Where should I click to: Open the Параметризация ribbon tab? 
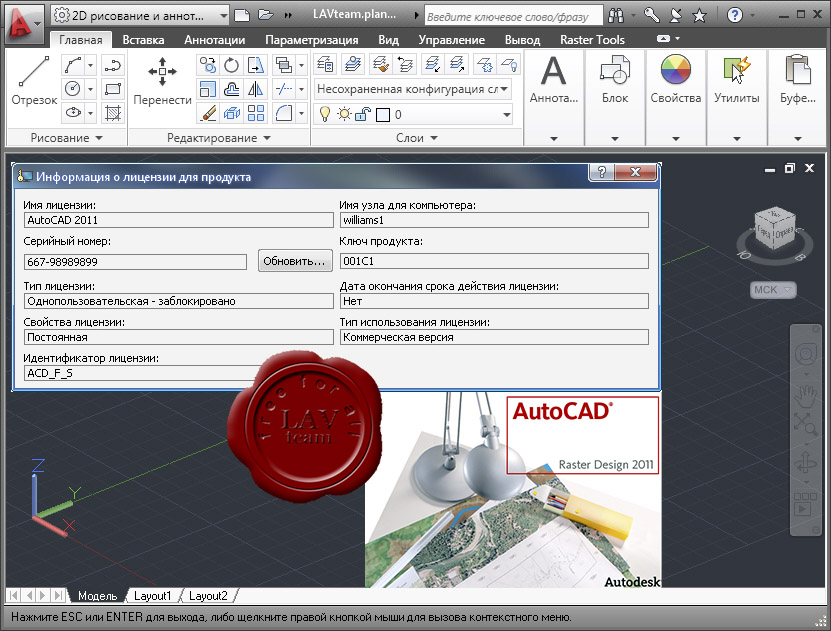pos(312,40)
